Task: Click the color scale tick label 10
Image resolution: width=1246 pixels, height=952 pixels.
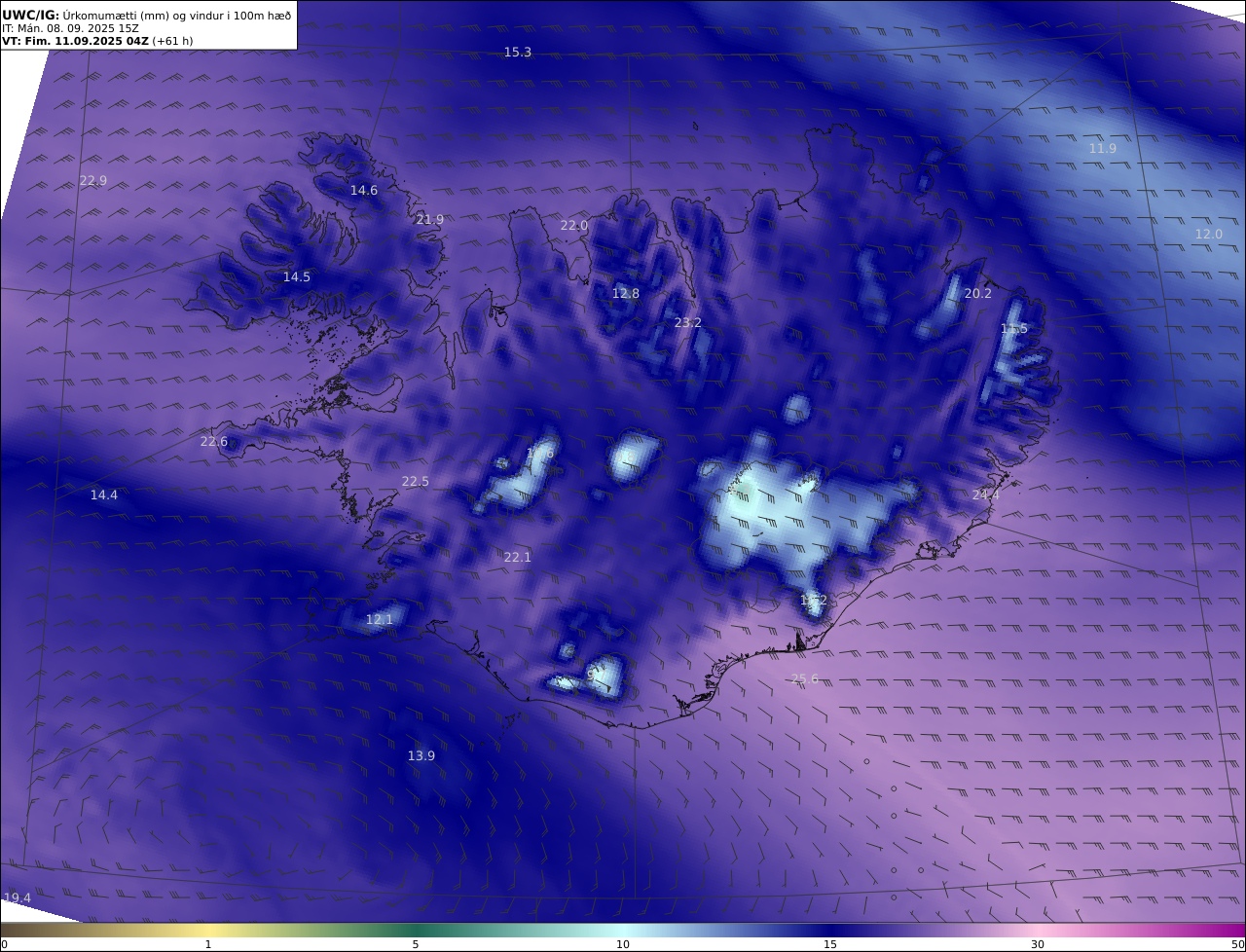Action: (x=623, y=944)
